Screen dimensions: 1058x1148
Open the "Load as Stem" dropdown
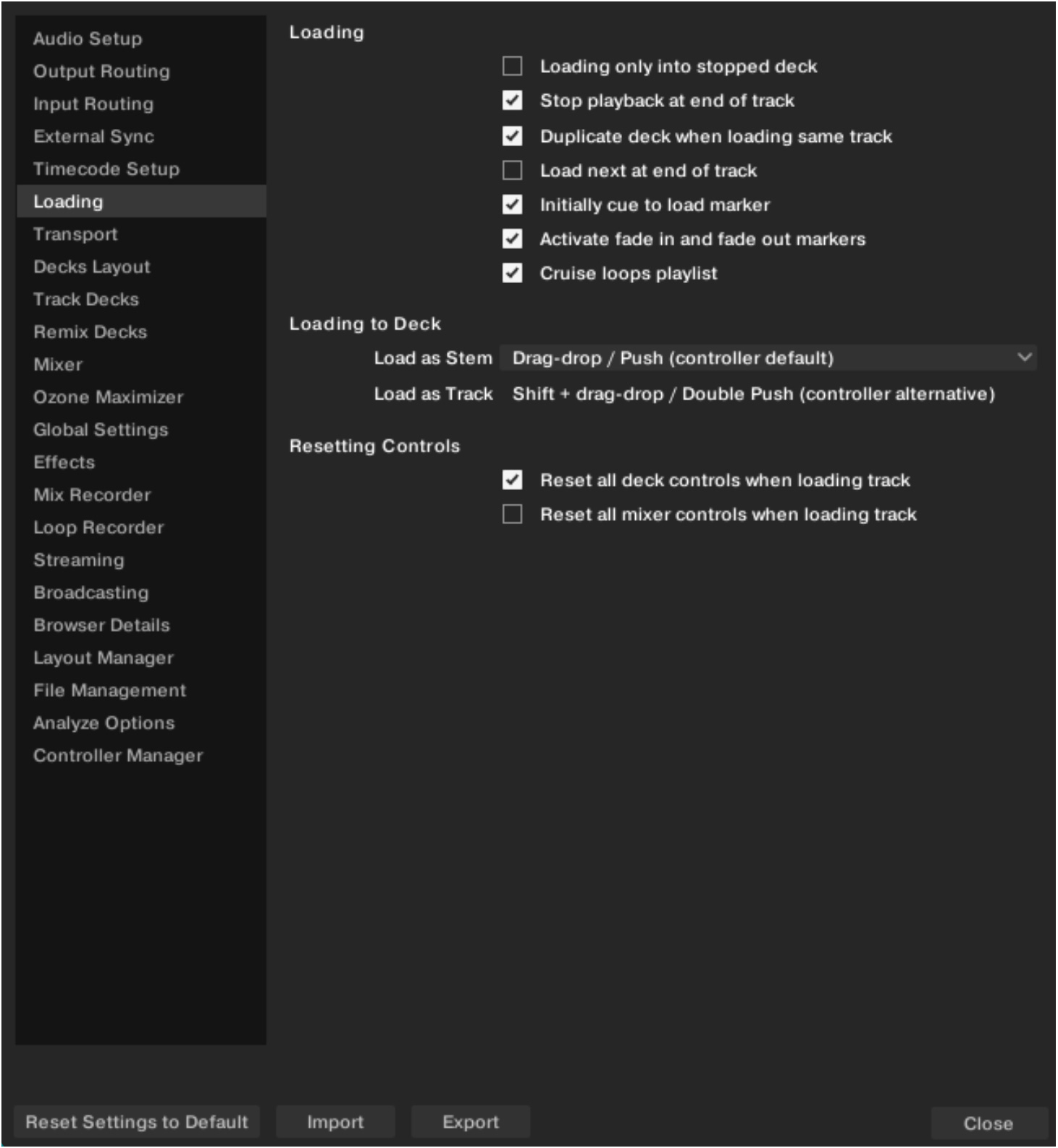[x=768, y=356]
